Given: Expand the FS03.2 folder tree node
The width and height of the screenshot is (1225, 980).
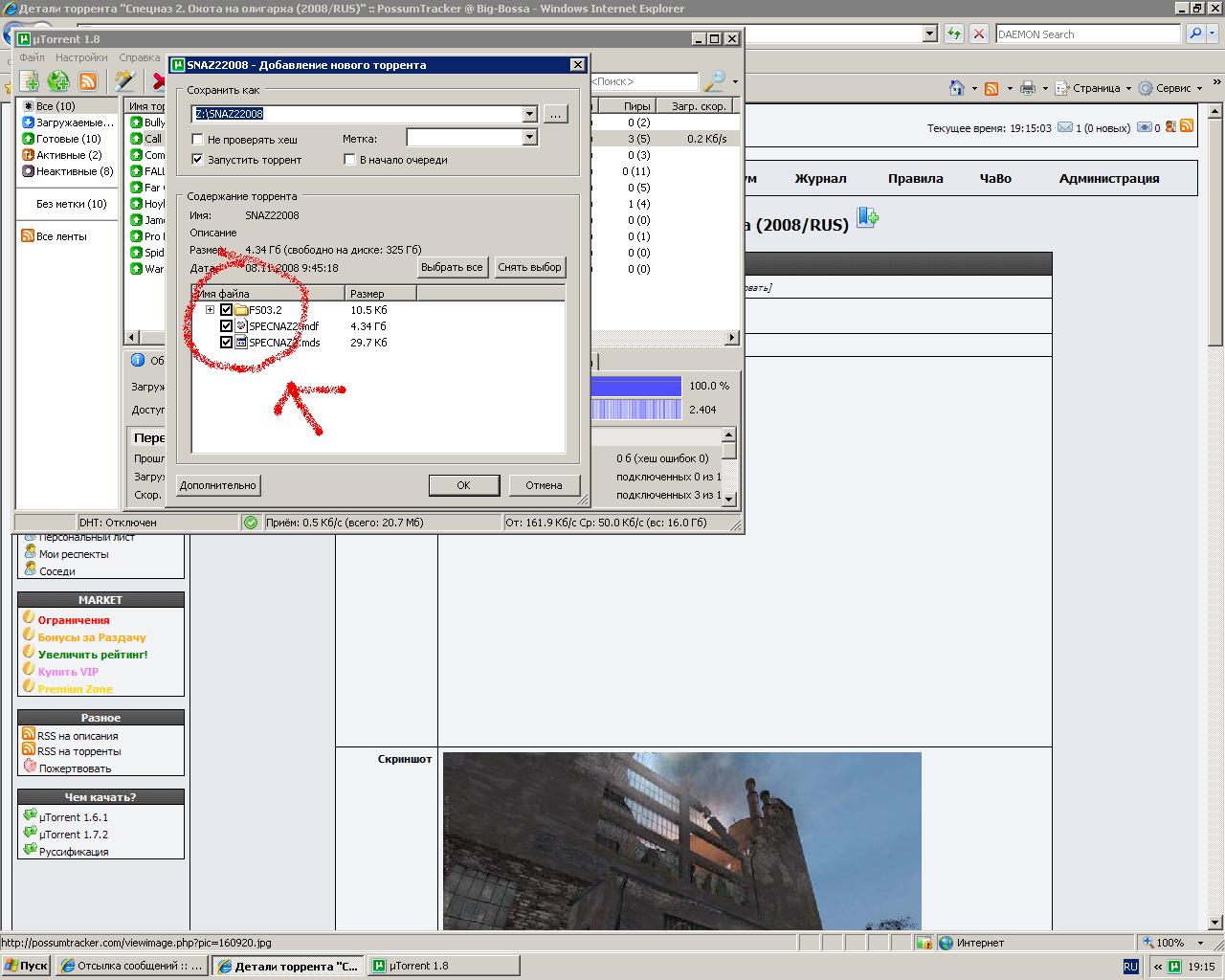Looking at the screenshot, I should coord(211,310).
